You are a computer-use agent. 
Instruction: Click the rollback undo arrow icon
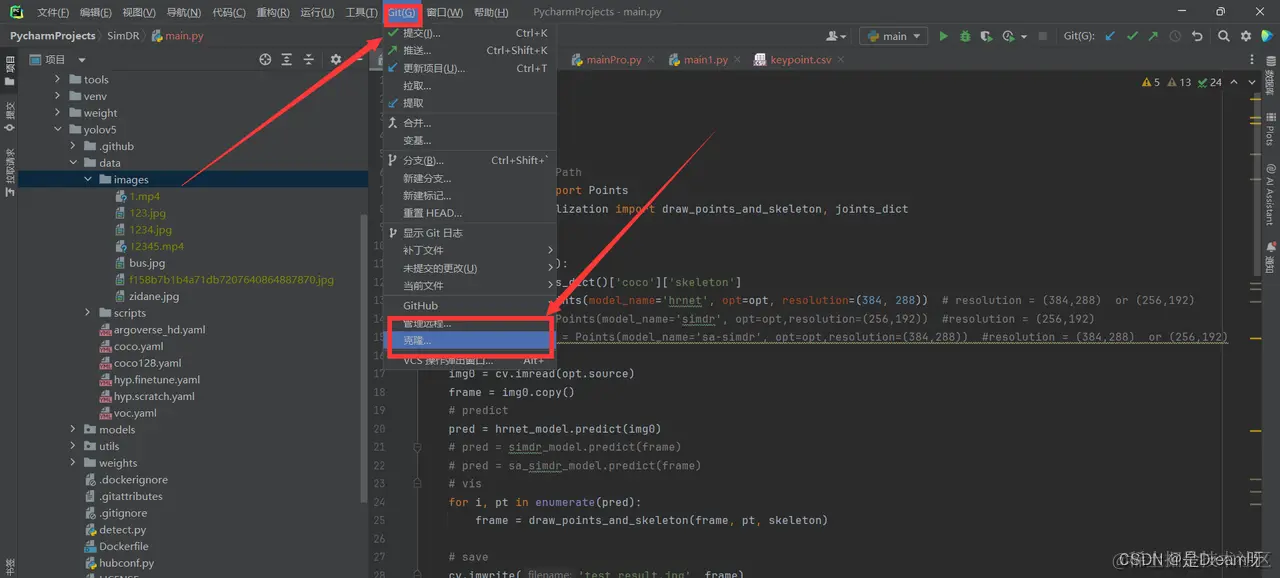point(1197,36)
